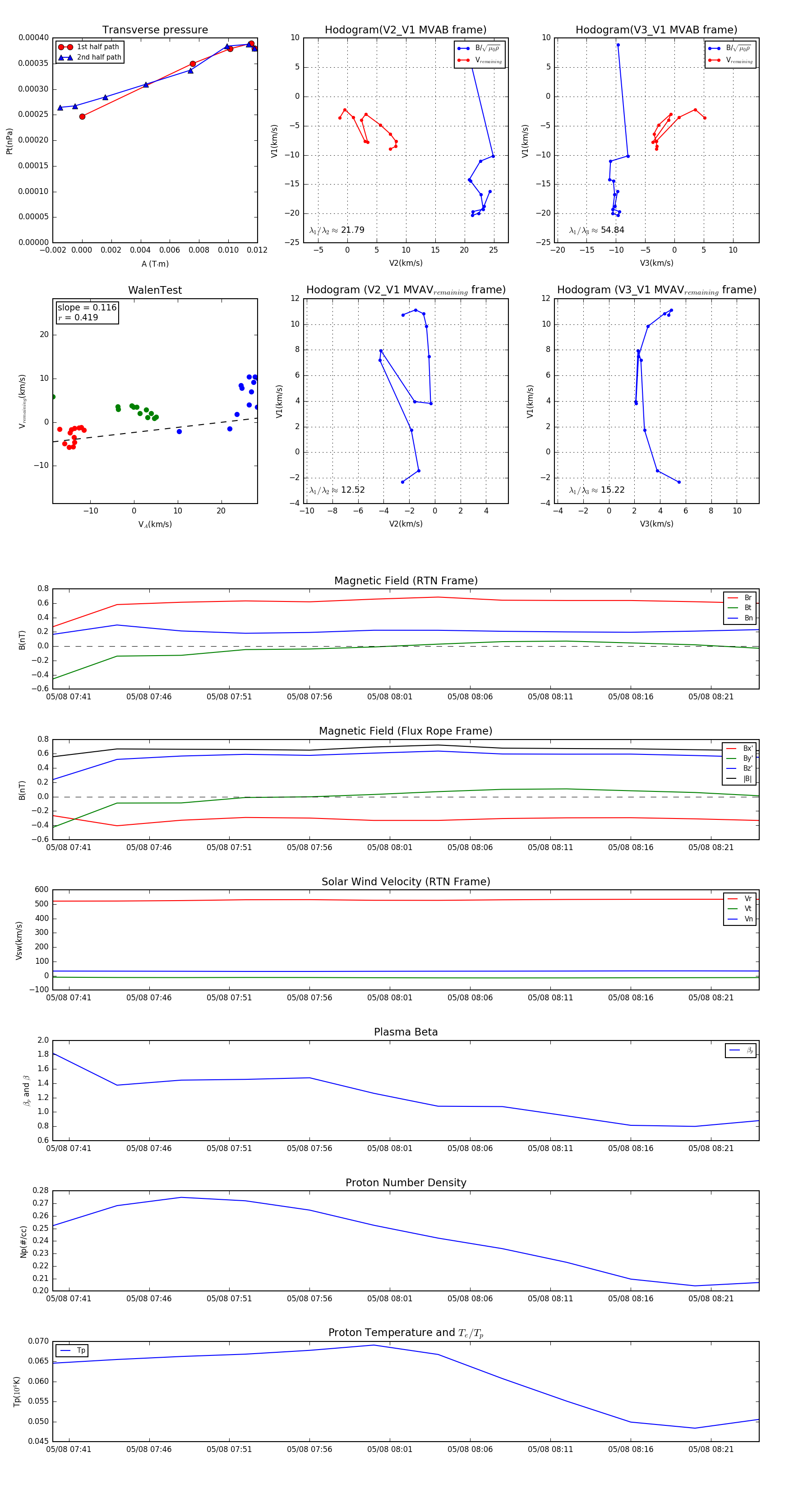Click the λ1/λ2 ≈ 21.79 annotation

(x=337, y=230)
